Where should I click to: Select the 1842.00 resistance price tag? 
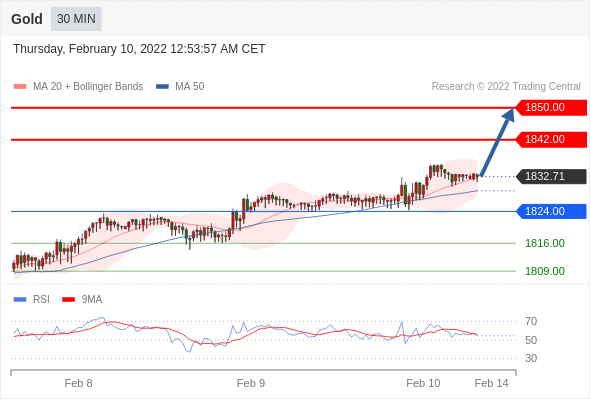coord(551,140)
